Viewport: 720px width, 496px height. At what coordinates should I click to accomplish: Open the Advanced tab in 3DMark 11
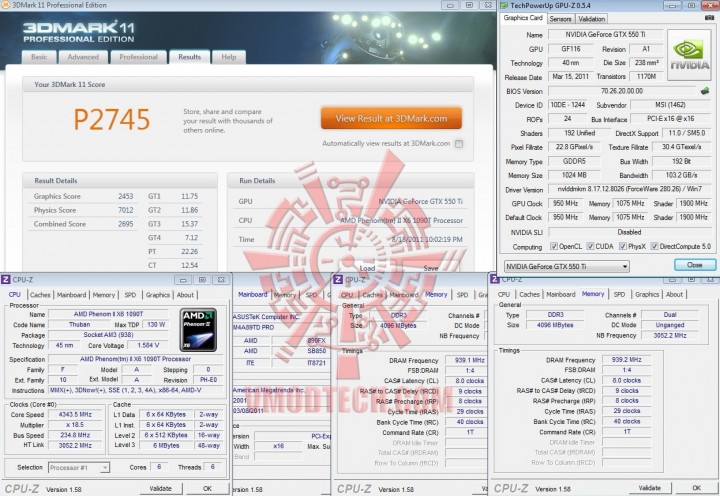83,57
